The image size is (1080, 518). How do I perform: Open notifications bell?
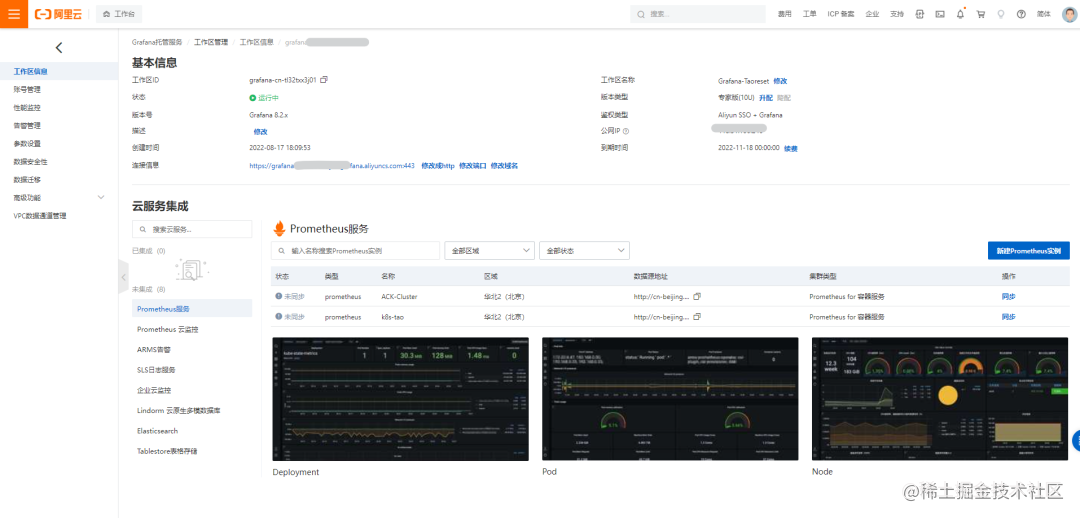(960, 14)
